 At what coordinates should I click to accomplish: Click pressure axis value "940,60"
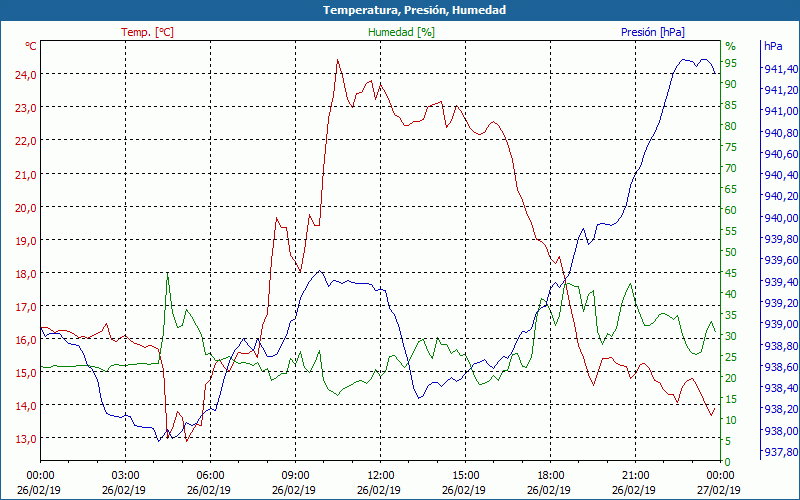[x=781, y=154]
